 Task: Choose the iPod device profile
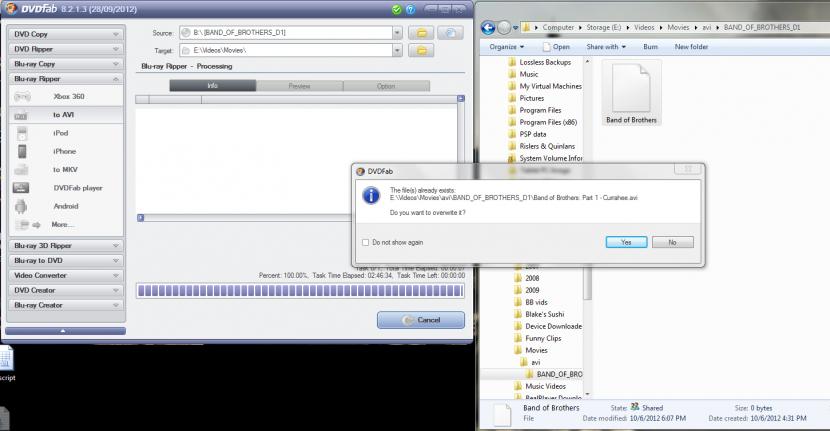coord(60,133)
